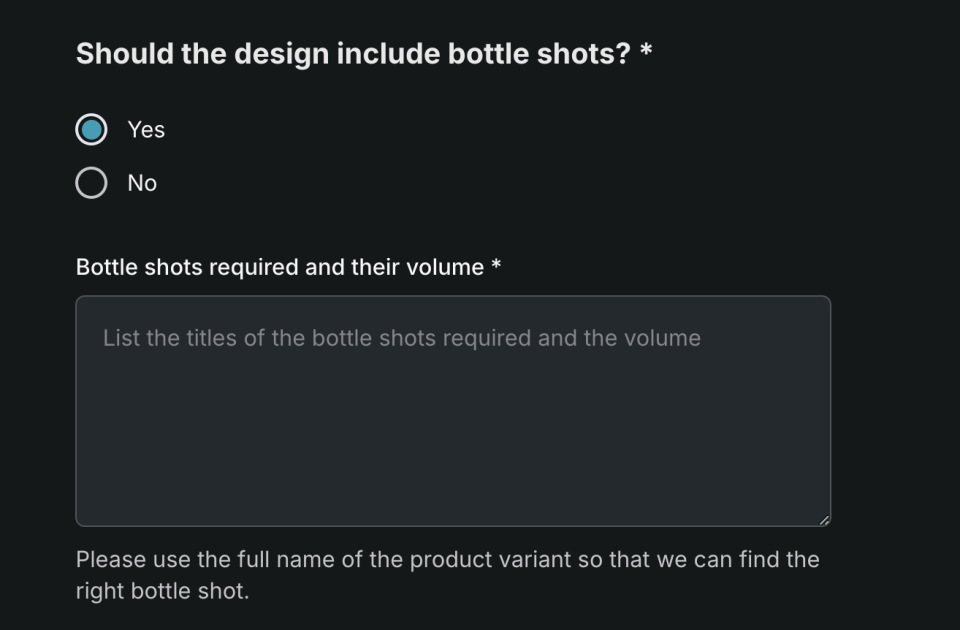
Task: Click the asterisk beside the bottle shots heading
Action: (x=646, y=52)
